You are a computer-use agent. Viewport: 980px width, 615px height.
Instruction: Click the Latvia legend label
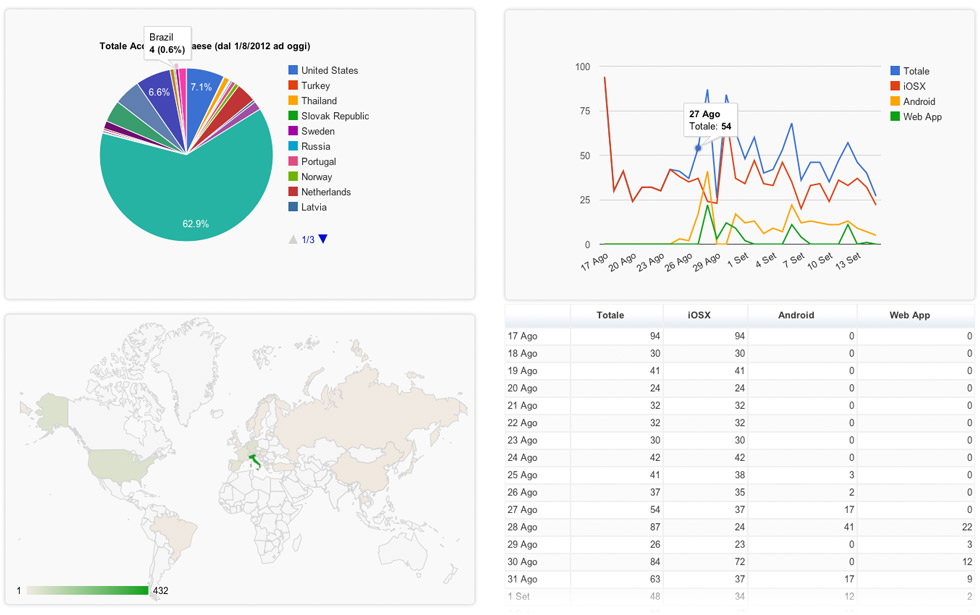[314, 208]
